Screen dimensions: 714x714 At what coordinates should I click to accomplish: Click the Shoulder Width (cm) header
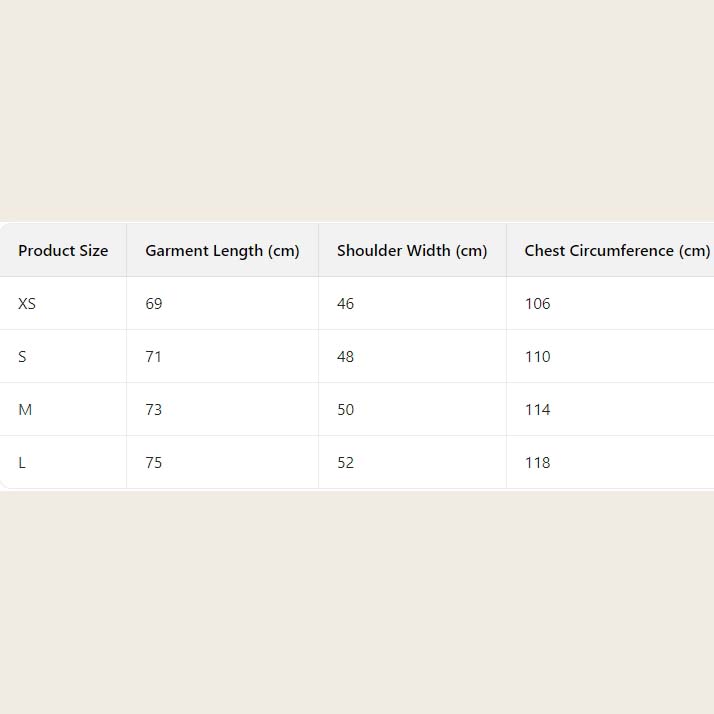tap(412, 251)
